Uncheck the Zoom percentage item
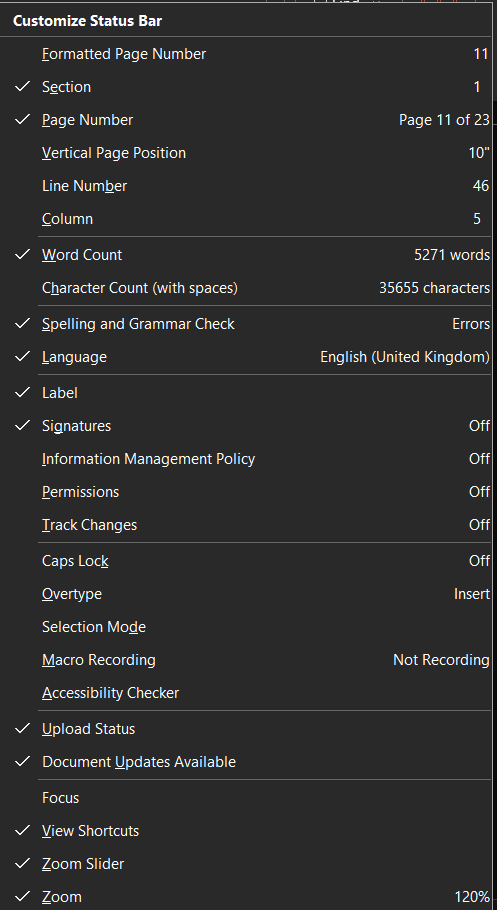The width and height of the screenshot is (497, 910). point(246,897)
